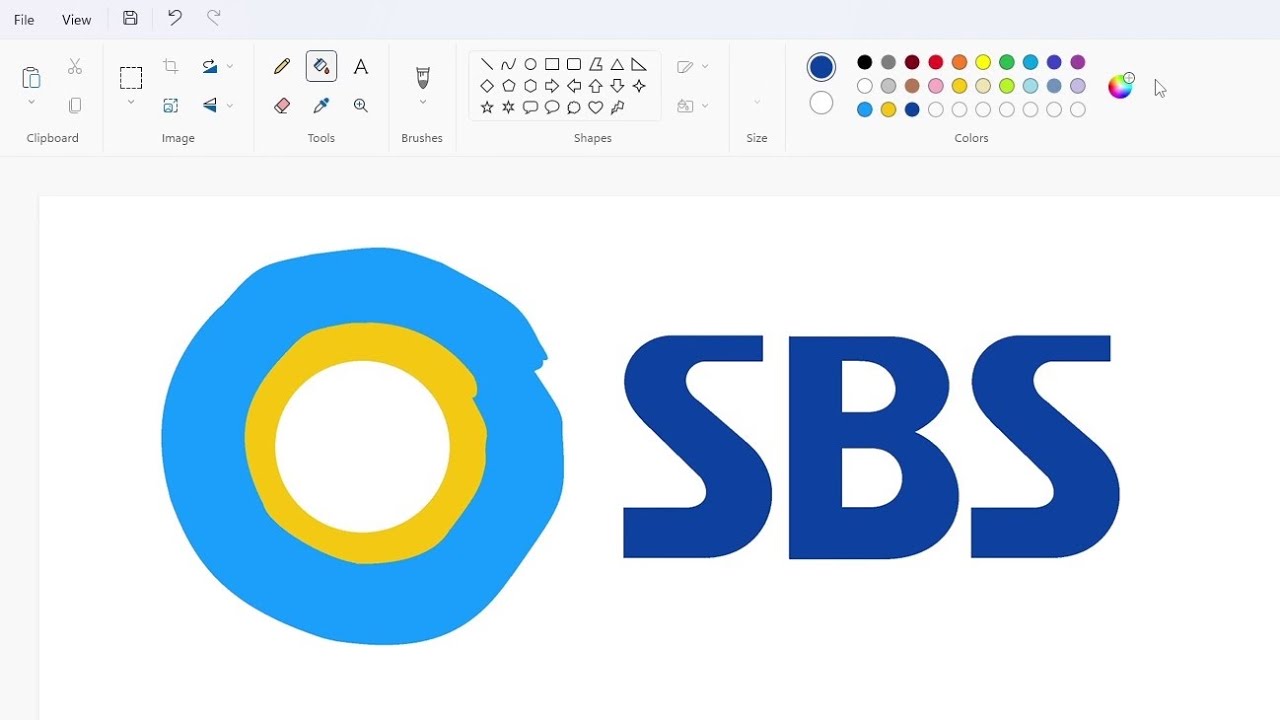This screenshot has width=1280, height=720.
Task: Select the Fill bucket tool
Action: click(x=321, y=67)
